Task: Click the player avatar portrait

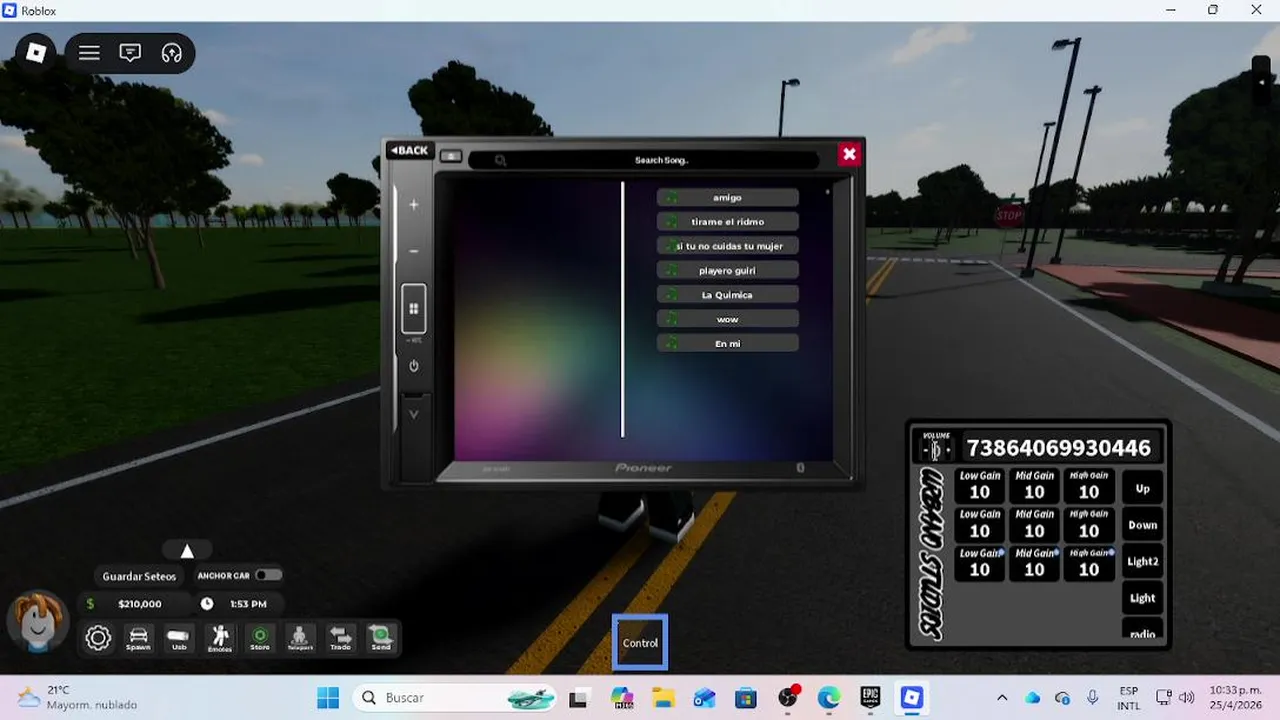Action: pos(38,622)
